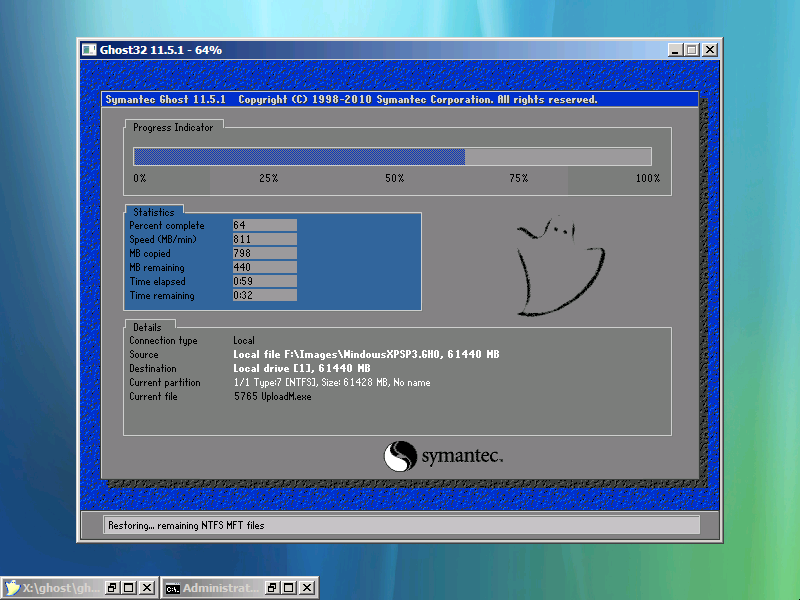
Task: Click the 0% progress marker label
Action: point(140,179)
